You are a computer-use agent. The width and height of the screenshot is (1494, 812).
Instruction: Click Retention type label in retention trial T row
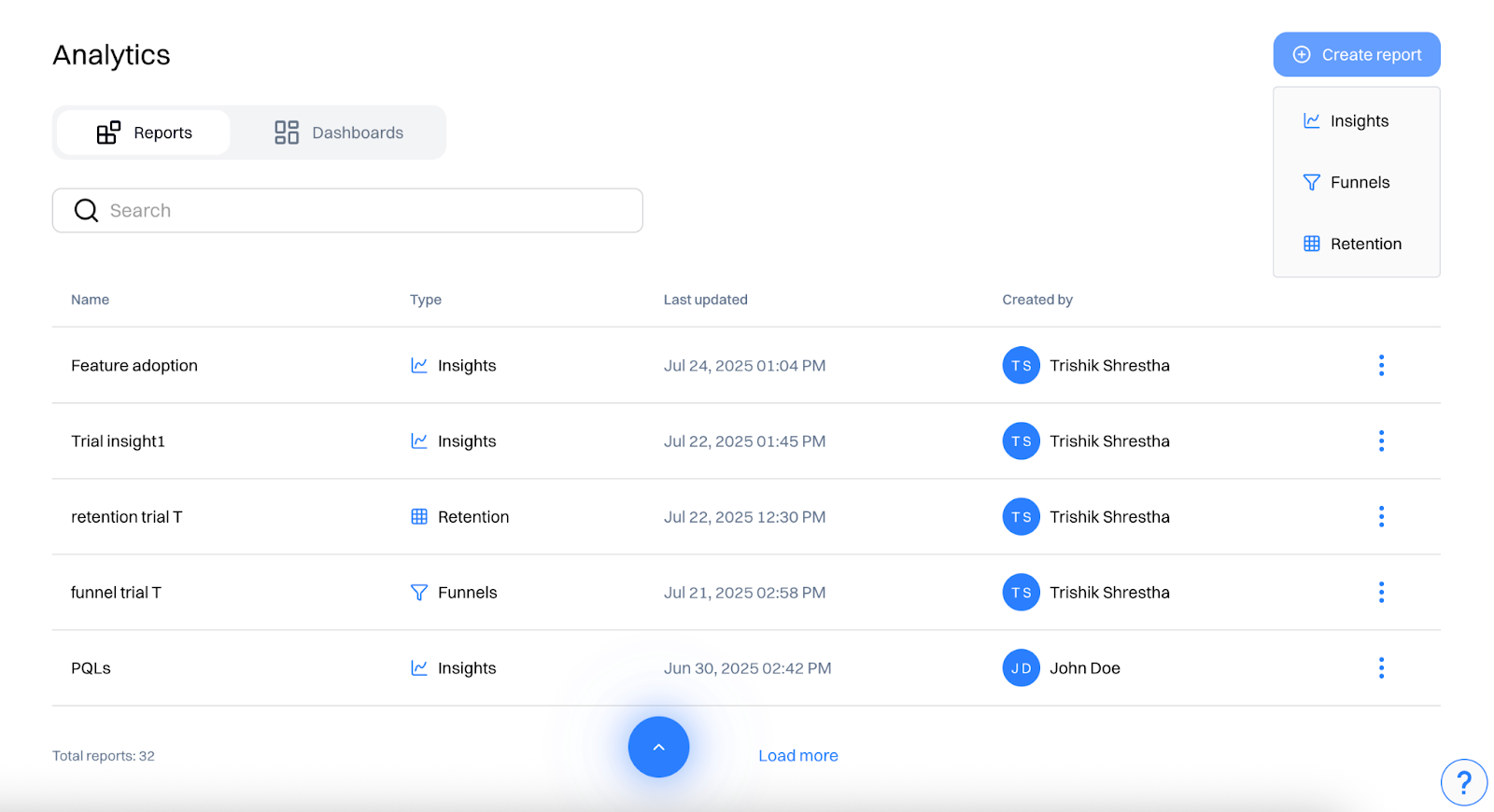point(473,517)
